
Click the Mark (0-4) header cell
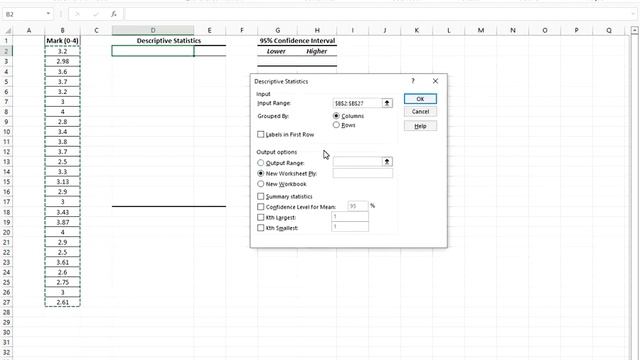pyautogui.click(x=62, y=41)
